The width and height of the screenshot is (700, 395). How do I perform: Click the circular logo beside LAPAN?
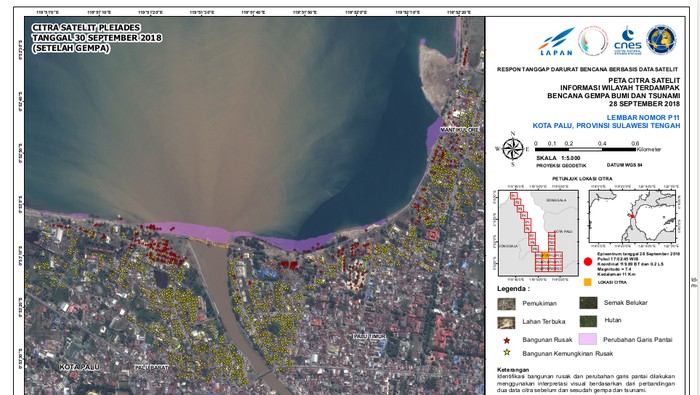tap(593, 41)
